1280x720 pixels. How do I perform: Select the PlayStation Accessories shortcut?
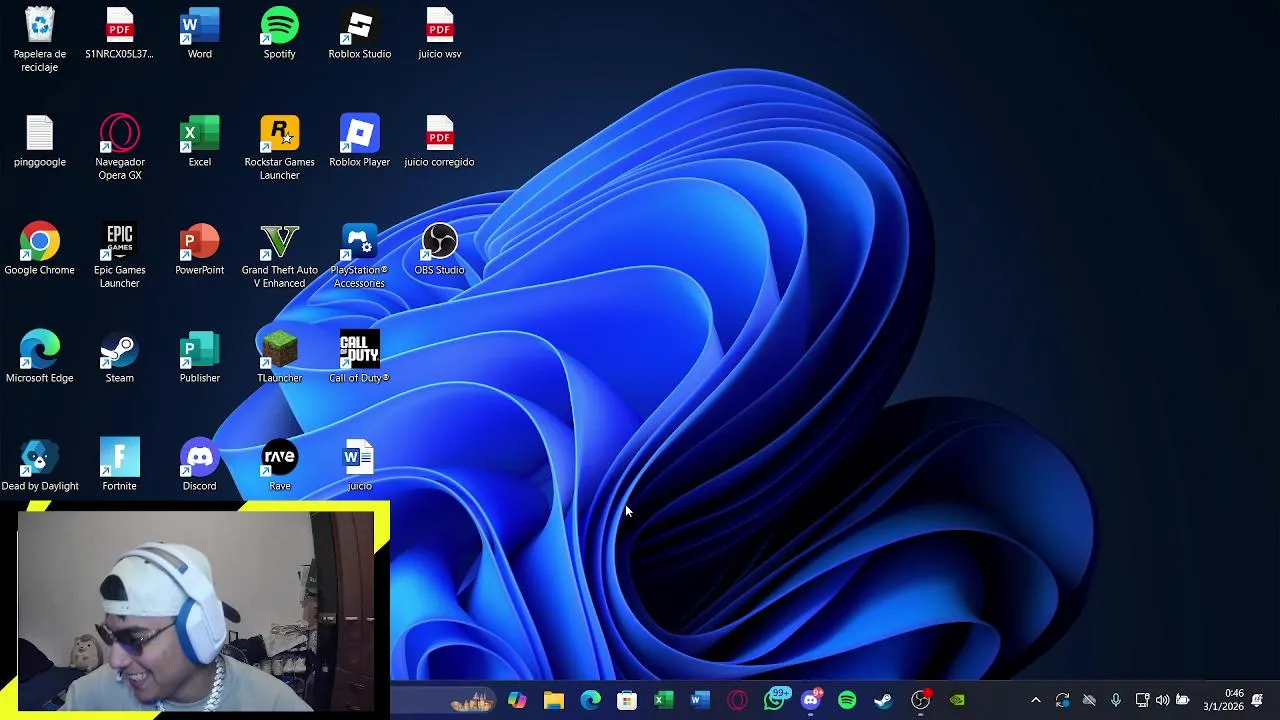360,255
